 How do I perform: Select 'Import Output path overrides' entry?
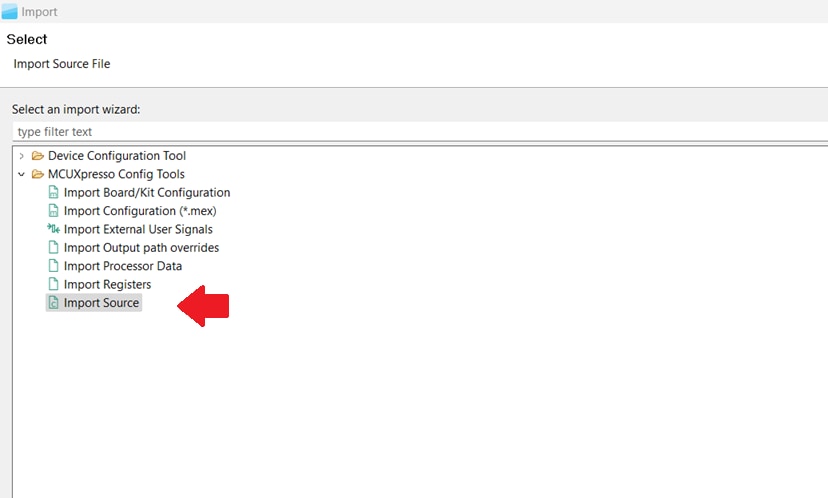[x=141, y=248]
